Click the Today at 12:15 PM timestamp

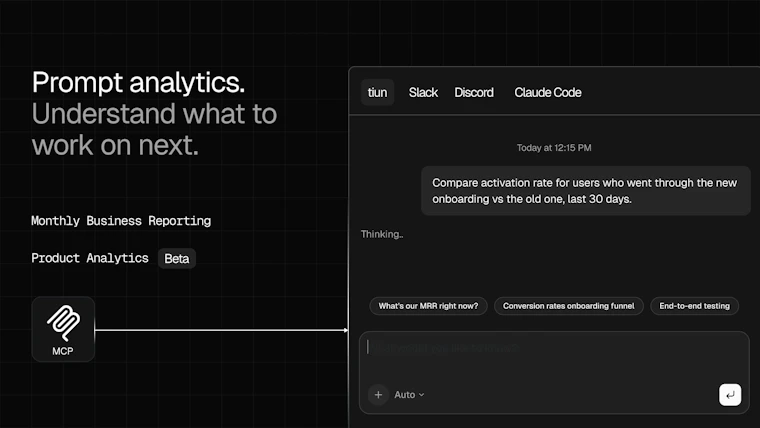pyautogui.click(x=554, y=148)
